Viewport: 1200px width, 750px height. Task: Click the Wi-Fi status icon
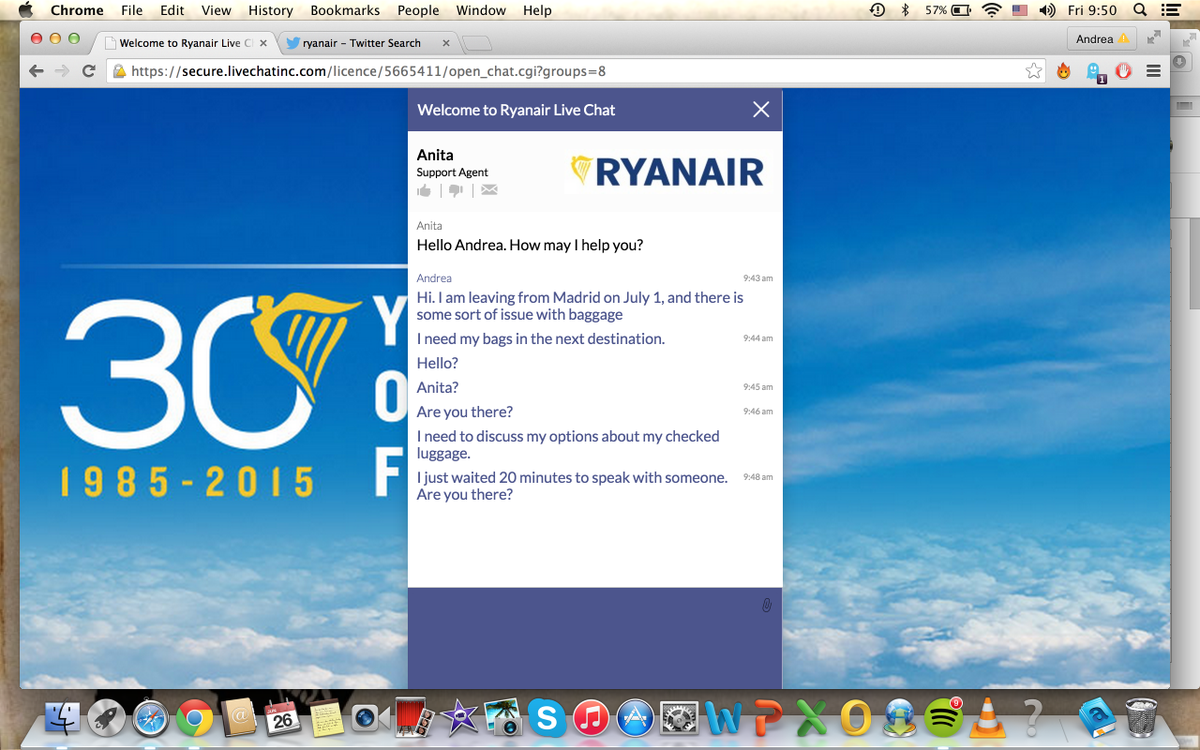(991, 10)
